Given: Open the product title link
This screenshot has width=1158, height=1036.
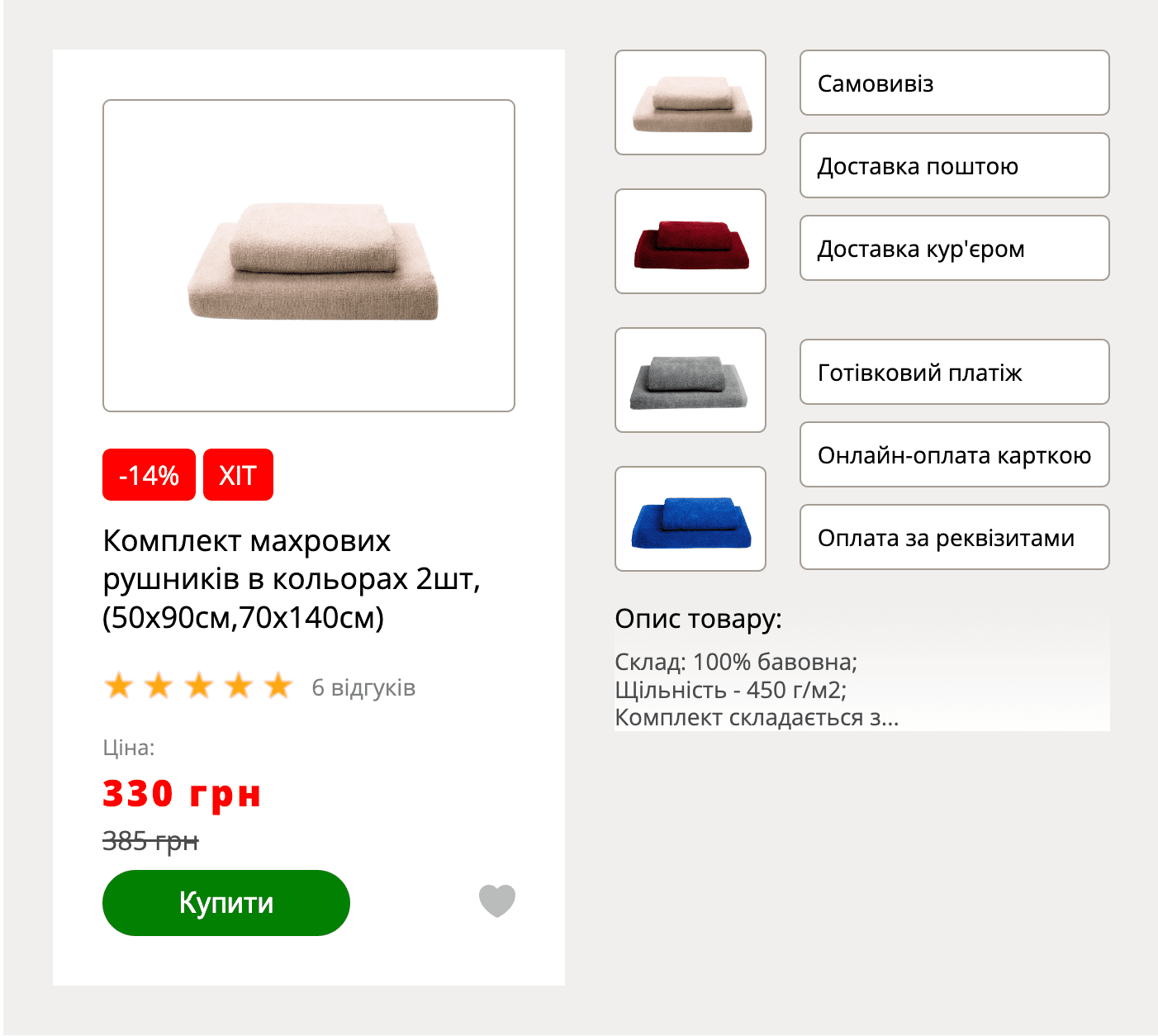Looking at the screenshot, I should point(292,579).
